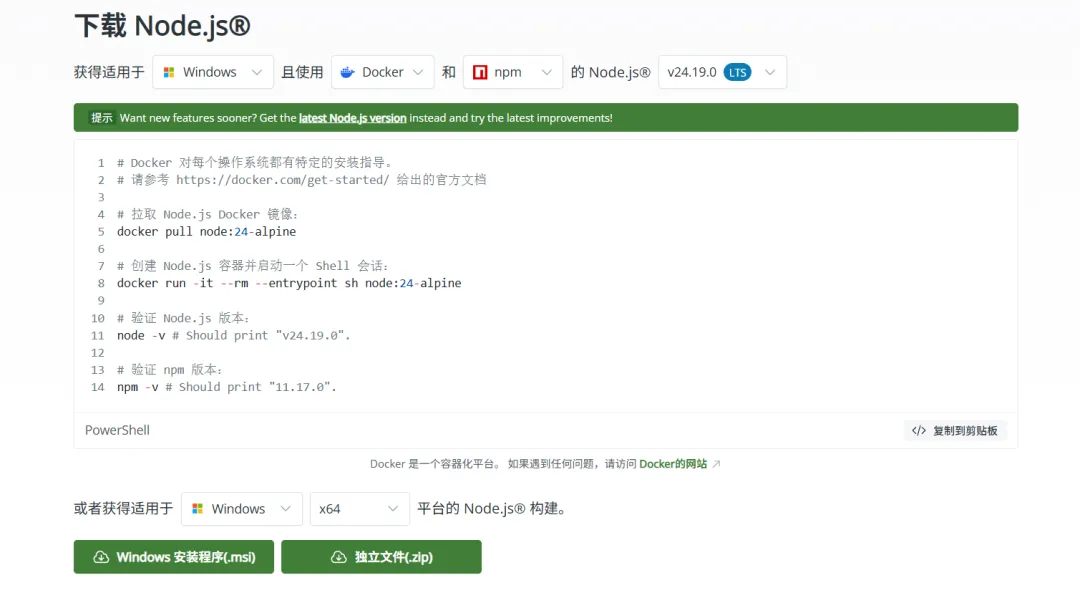Image resolution: width=1080 pixels, height=593 pixels.
Task: Copy code with 复制到剪贴板 button
Action: point(955,430)
